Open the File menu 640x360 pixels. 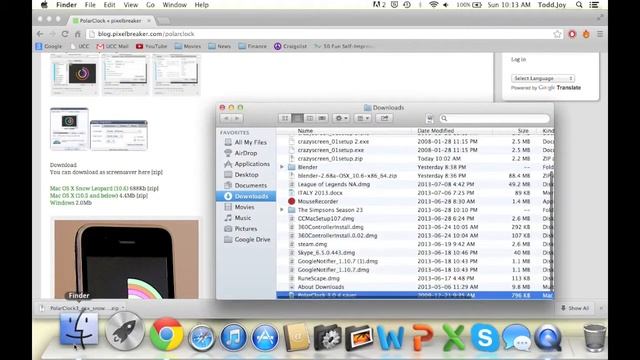tap(90, 5)
